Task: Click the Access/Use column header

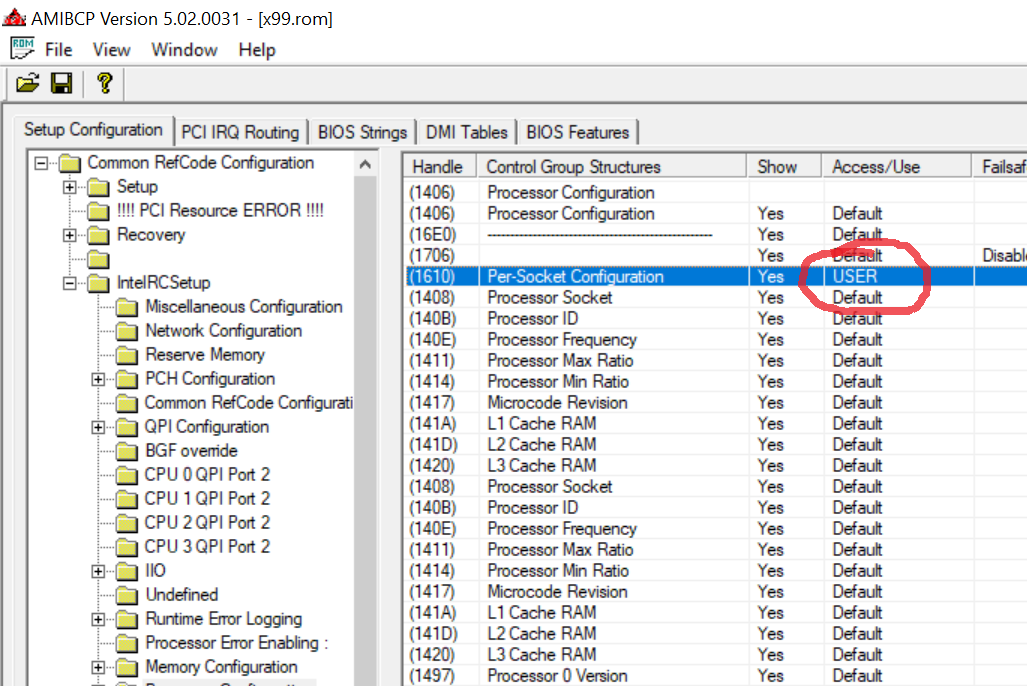Action: coord(897,167)
